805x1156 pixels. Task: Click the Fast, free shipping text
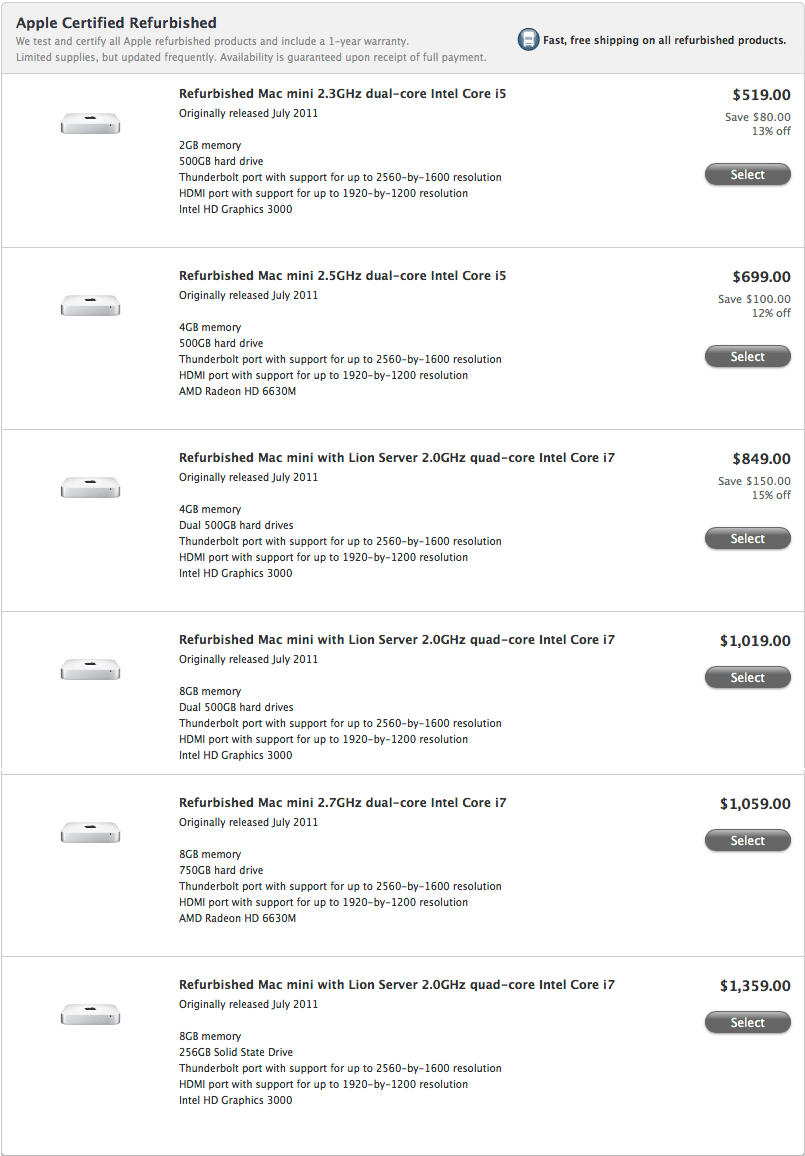(x=664, y=40)
